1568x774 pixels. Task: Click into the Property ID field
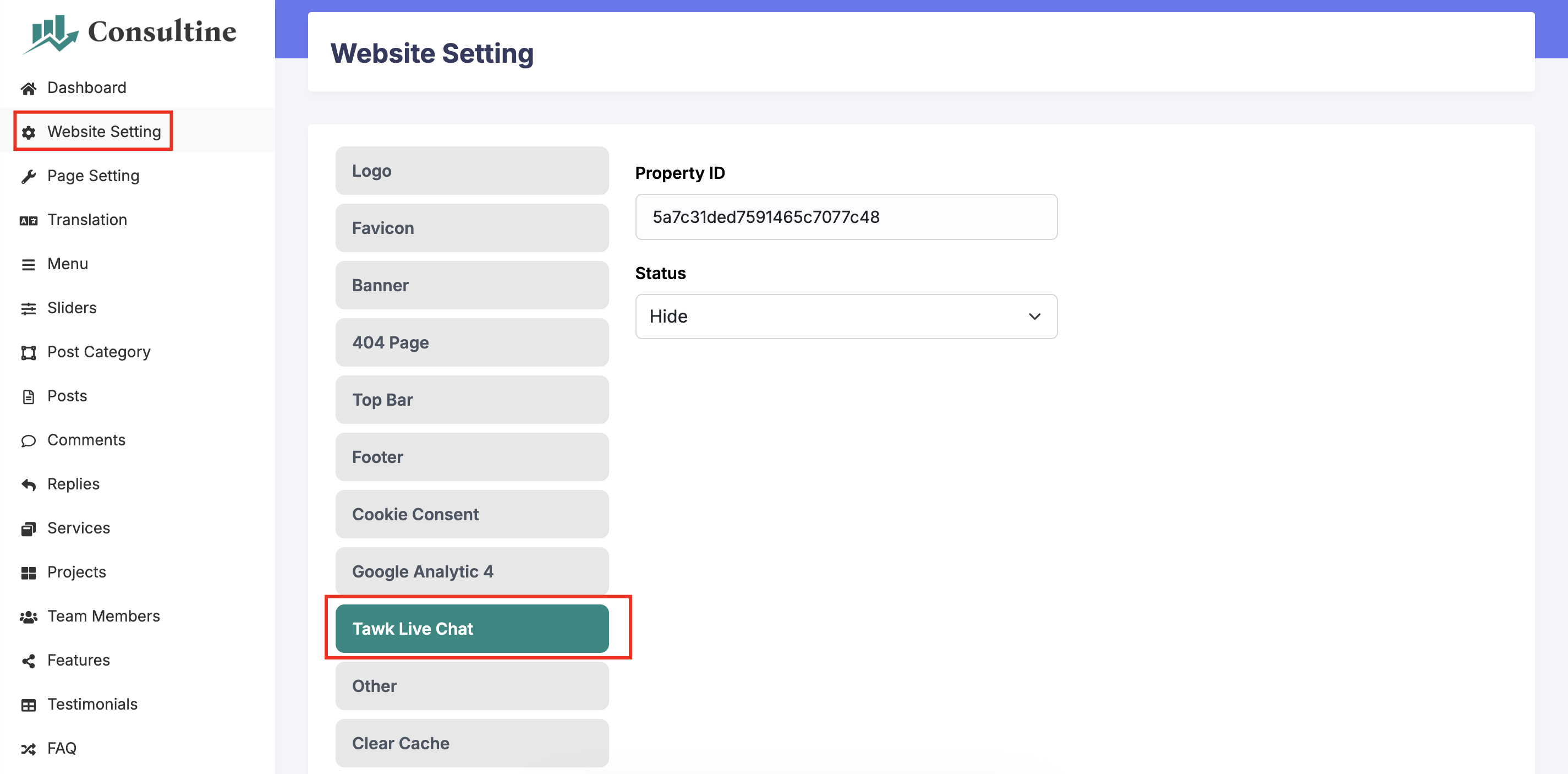point(845,217)
